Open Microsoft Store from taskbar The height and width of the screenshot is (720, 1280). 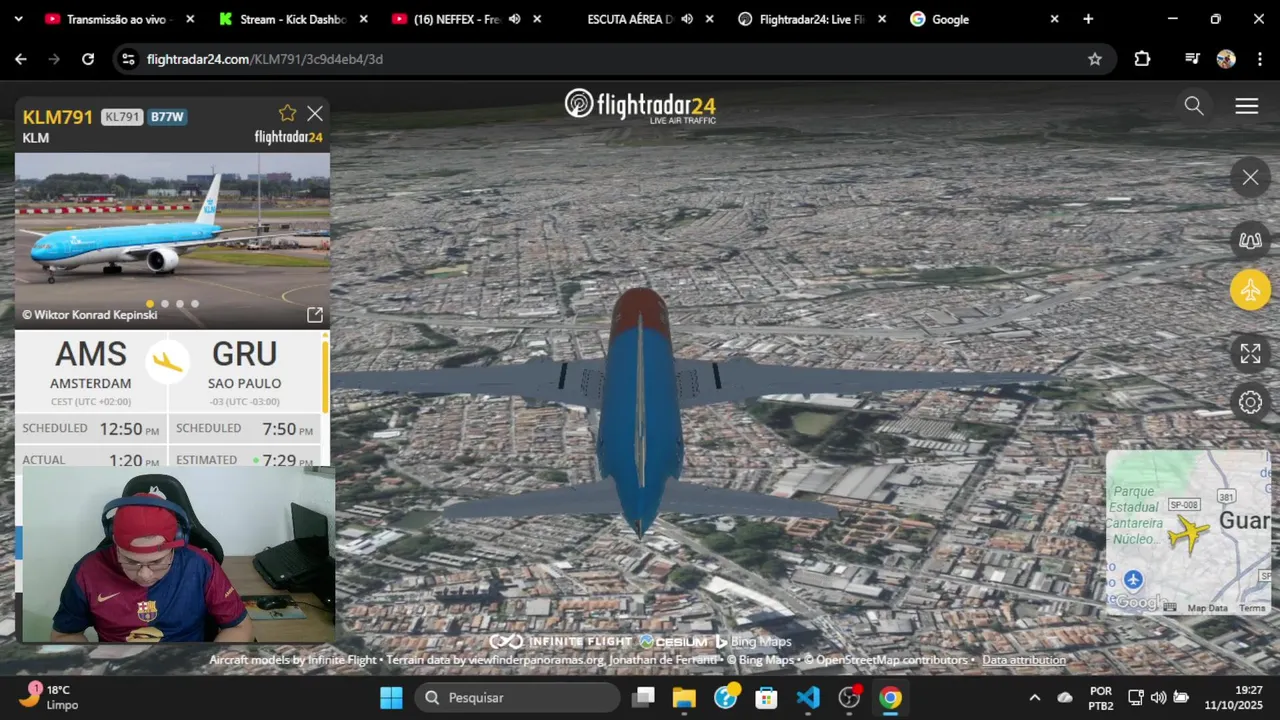[766, 697]
